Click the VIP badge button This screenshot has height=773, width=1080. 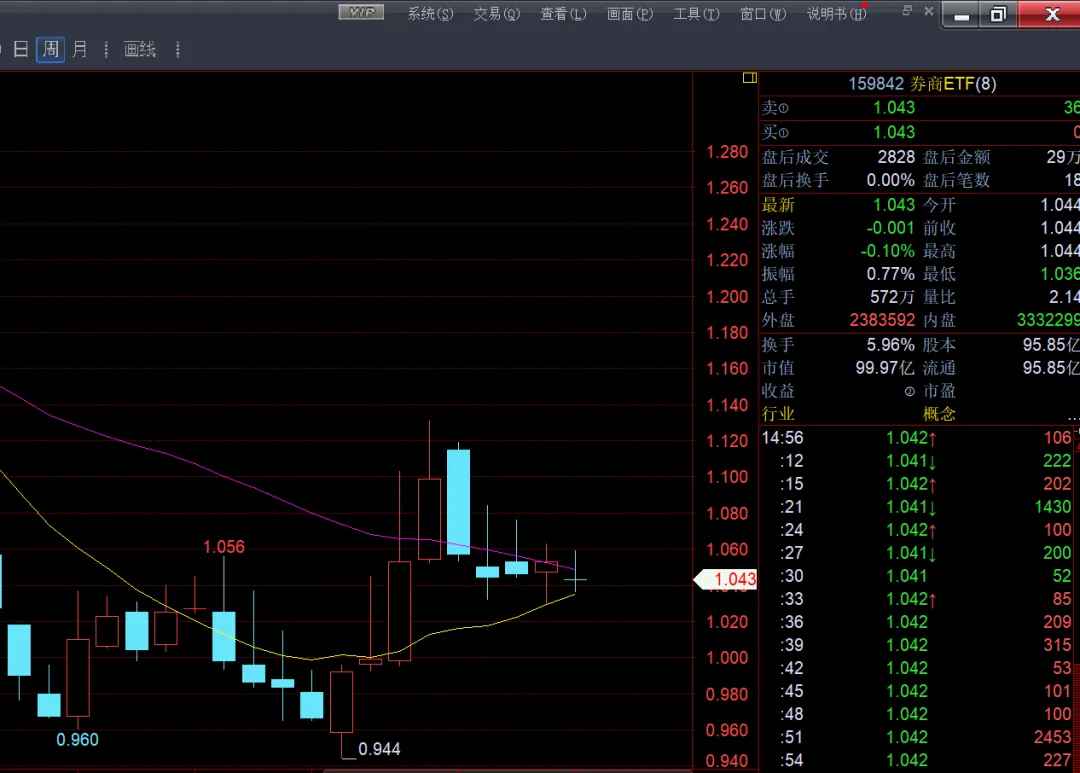pos(361,12)
